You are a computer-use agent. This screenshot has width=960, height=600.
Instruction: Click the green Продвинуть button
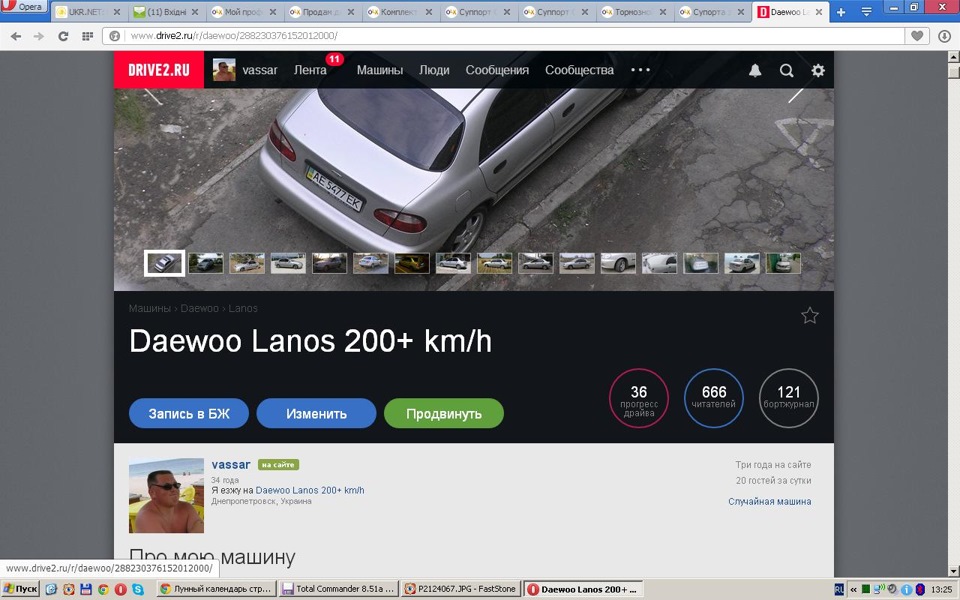click(x=444, y=413)
